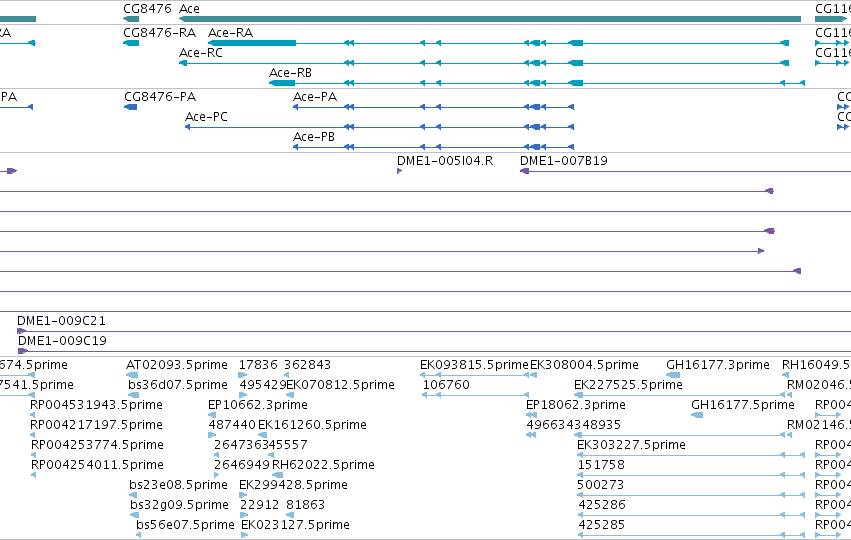Click the Ace-PA coding sequence label
This screenshot has height=540, width=851.
tap(315, 97)
